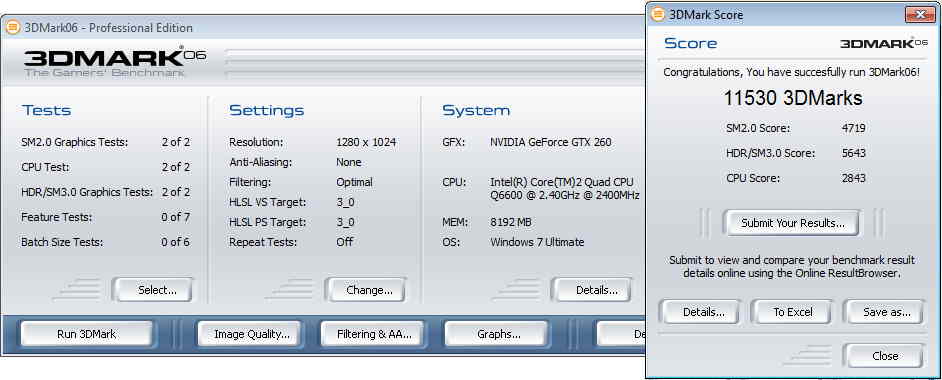This screenshot has height=380, width=942.
Task: Click NVIDIA GeForce GTX 260 text
Action: pos(551,142)
